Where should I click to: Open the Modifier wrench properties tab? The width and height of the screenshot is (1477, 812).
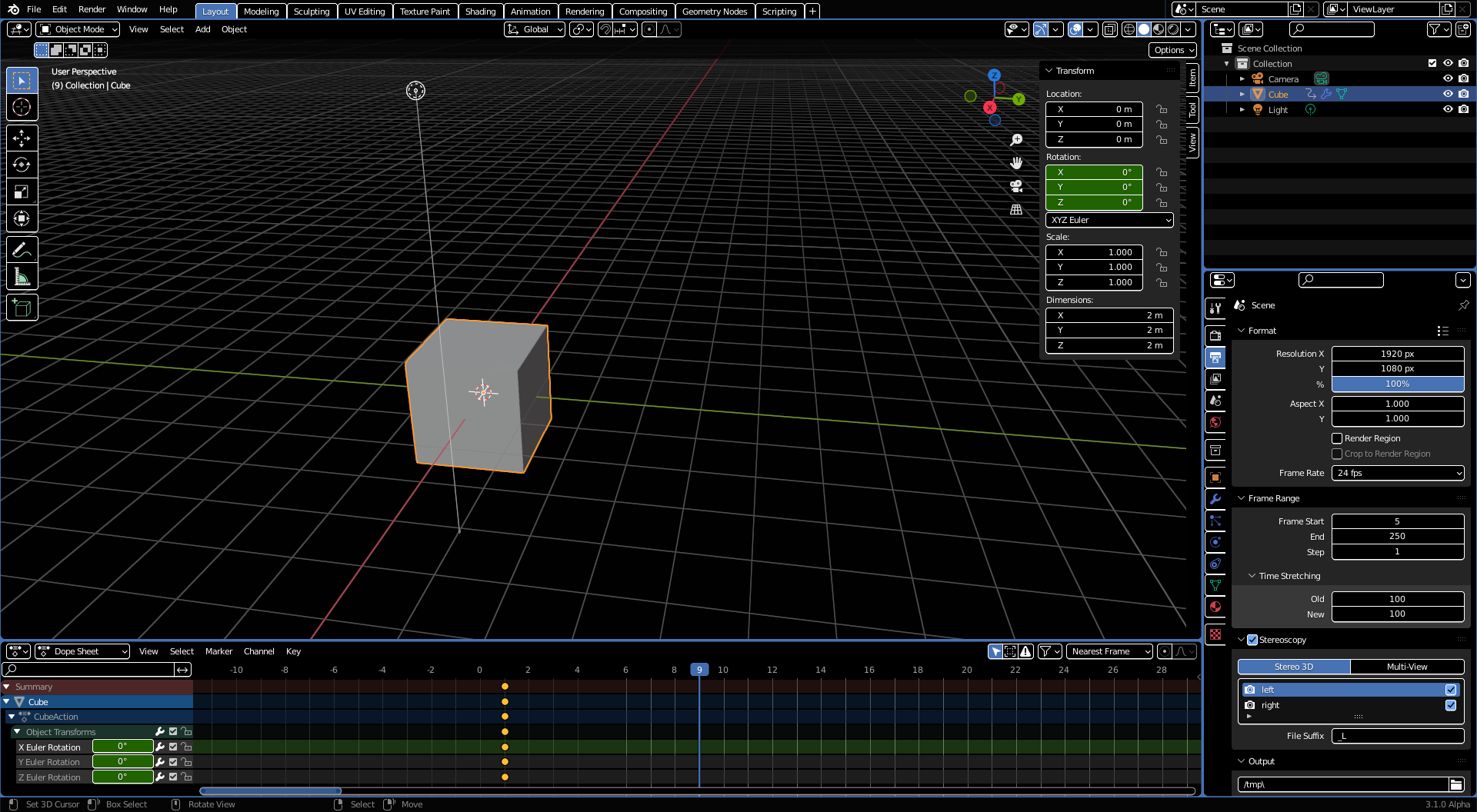point(1215,499)
